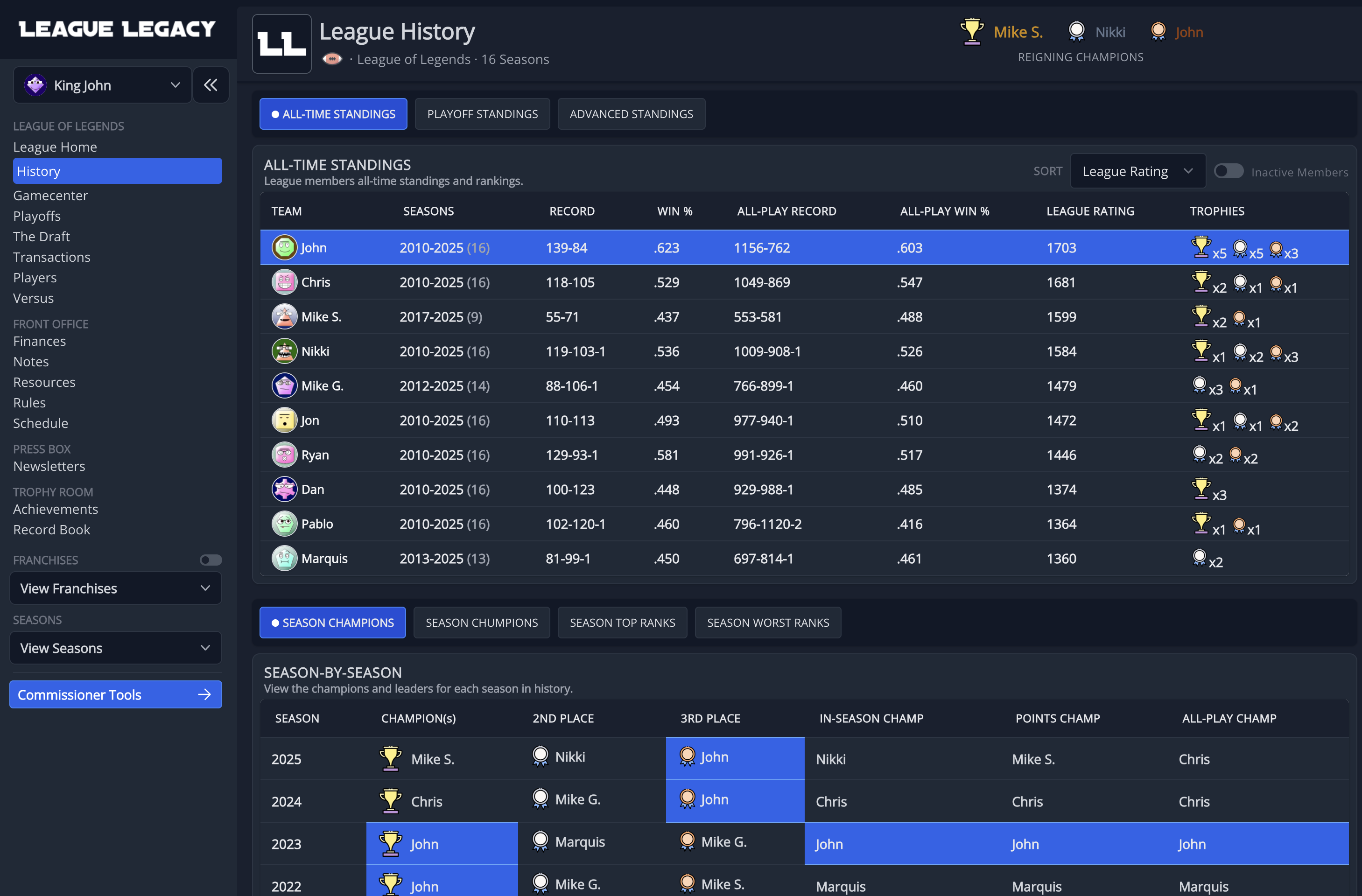The height and width of the screenshot is (896, 1362).
Task: Open the Playoffs page in sidebar
Action: (x=36, y=216)
